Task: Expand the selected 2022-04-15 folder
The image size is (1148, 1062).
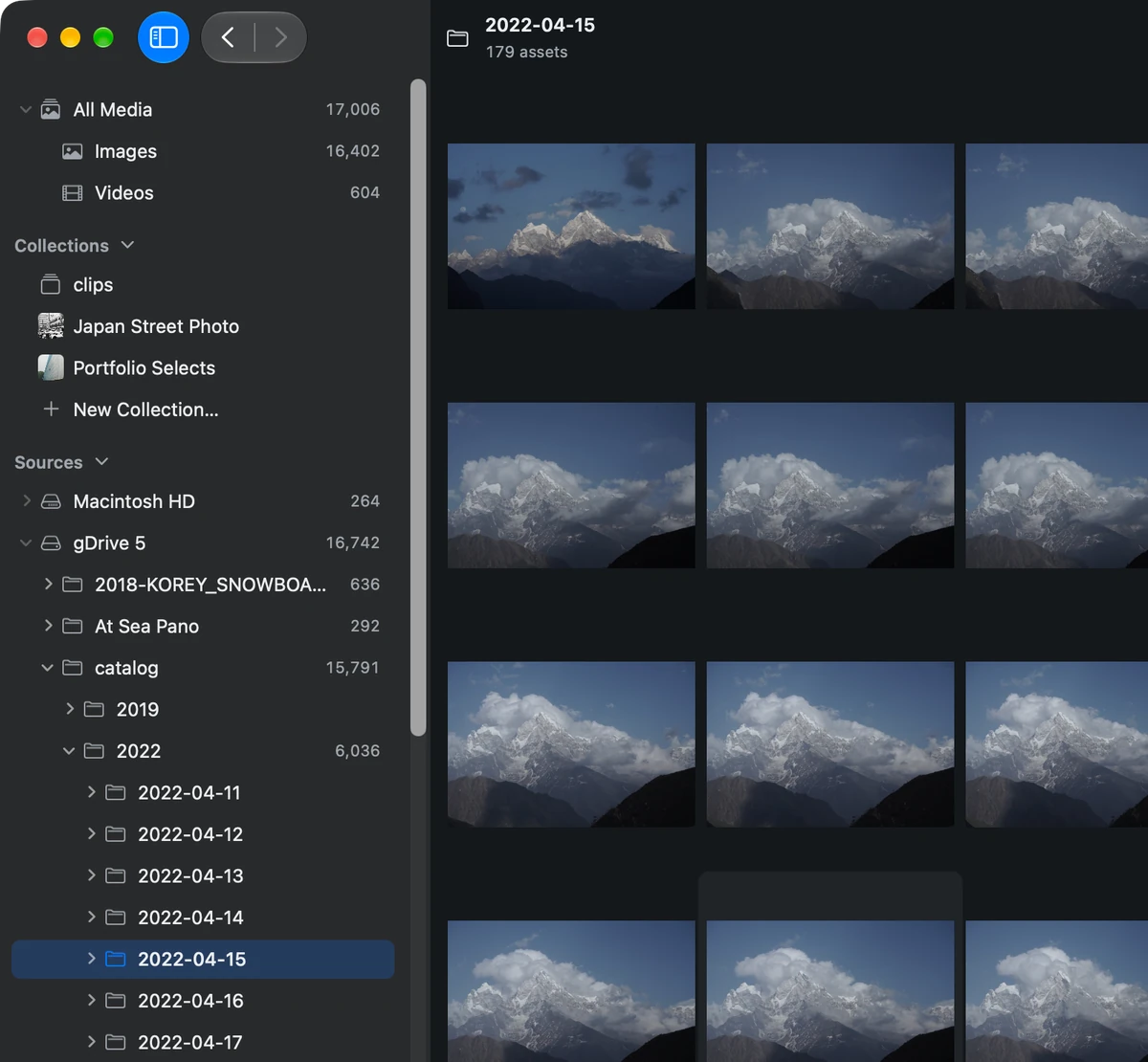Action: (x=91, y=959)
